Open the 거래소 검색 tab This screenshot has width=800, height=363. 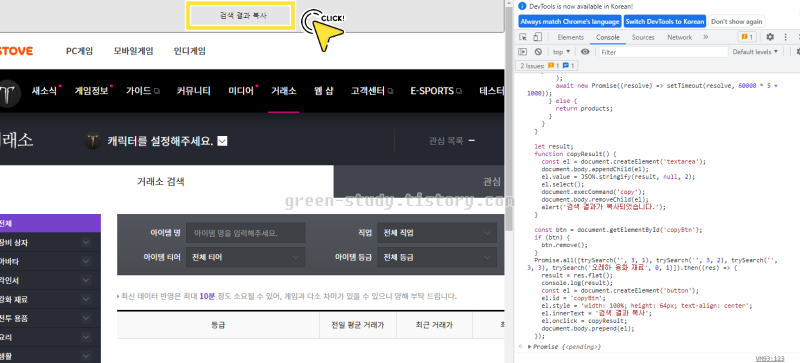point(161,181)
